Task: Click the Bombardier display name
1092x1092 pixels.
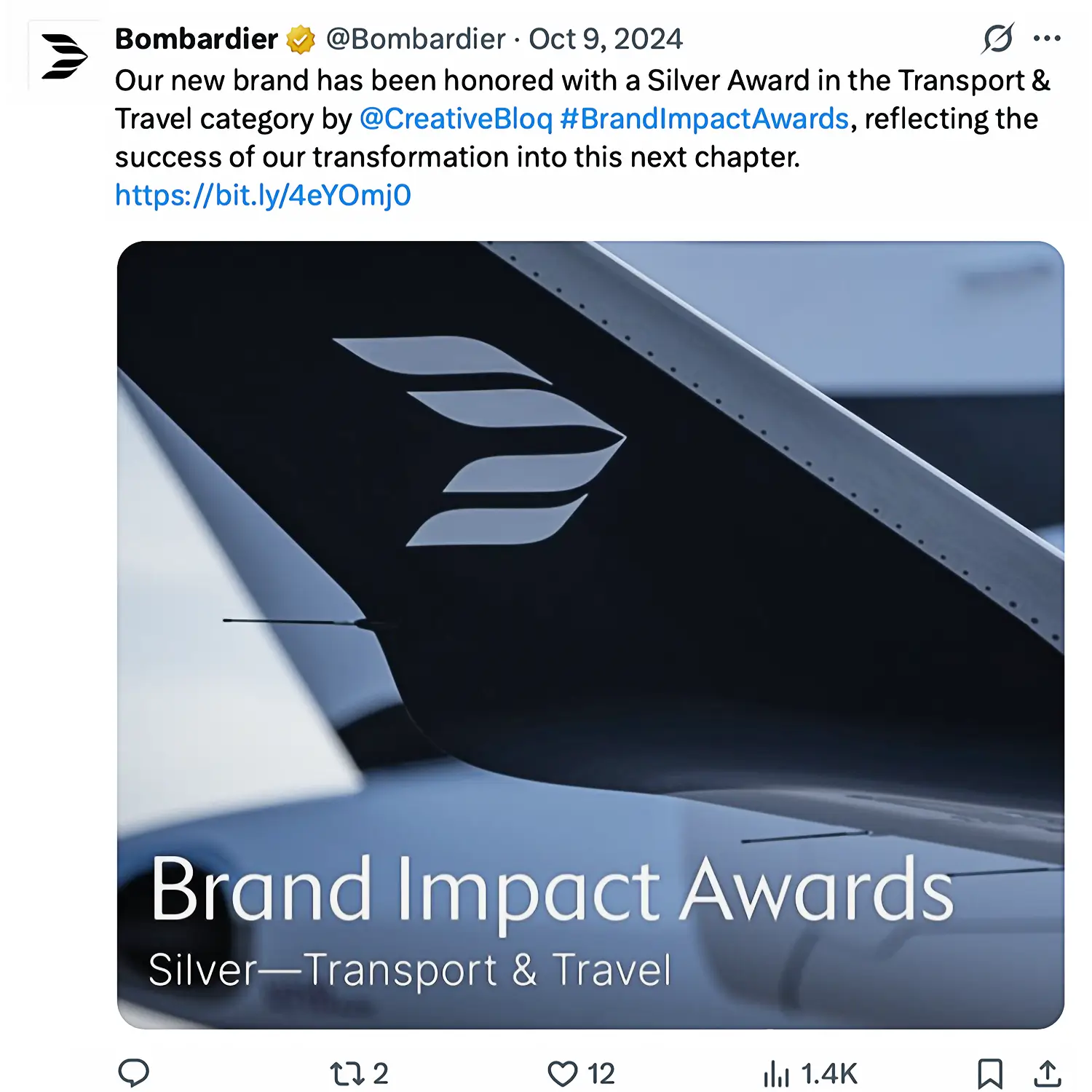Action: tap(196, 39)
